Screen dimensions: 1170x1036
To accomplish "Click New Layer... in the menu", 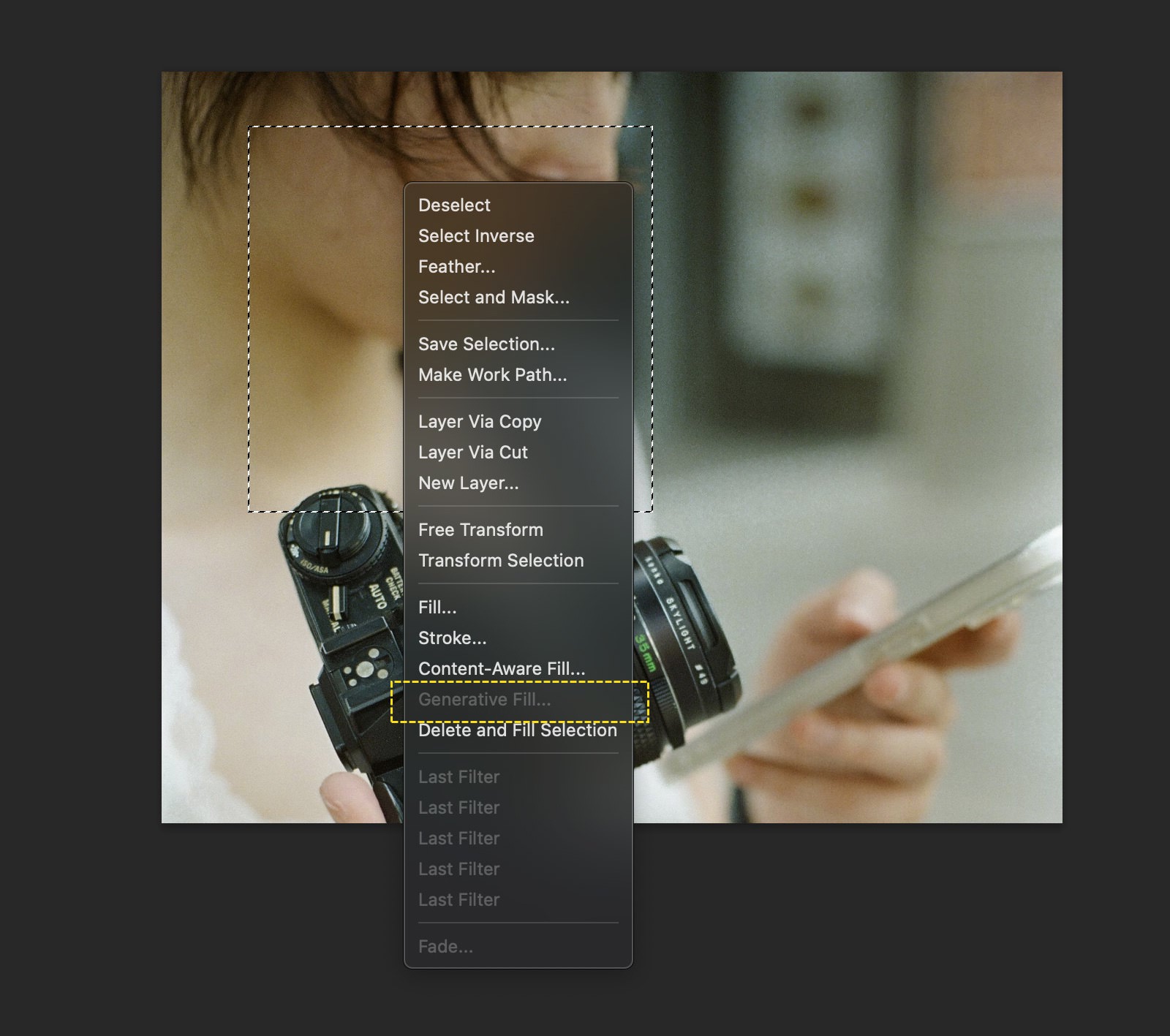I will (x=468, y=483).
